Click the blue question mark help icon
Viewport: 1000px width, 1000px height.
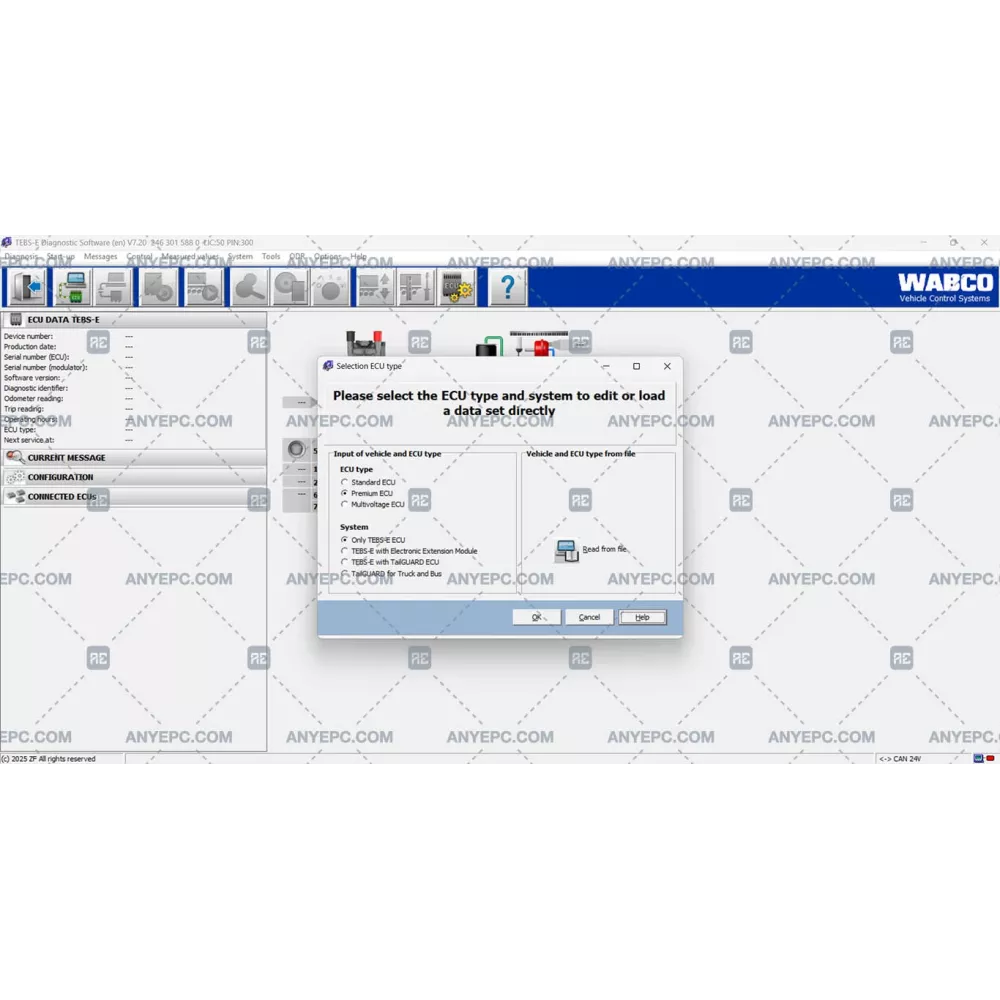(x=507, y=288)
